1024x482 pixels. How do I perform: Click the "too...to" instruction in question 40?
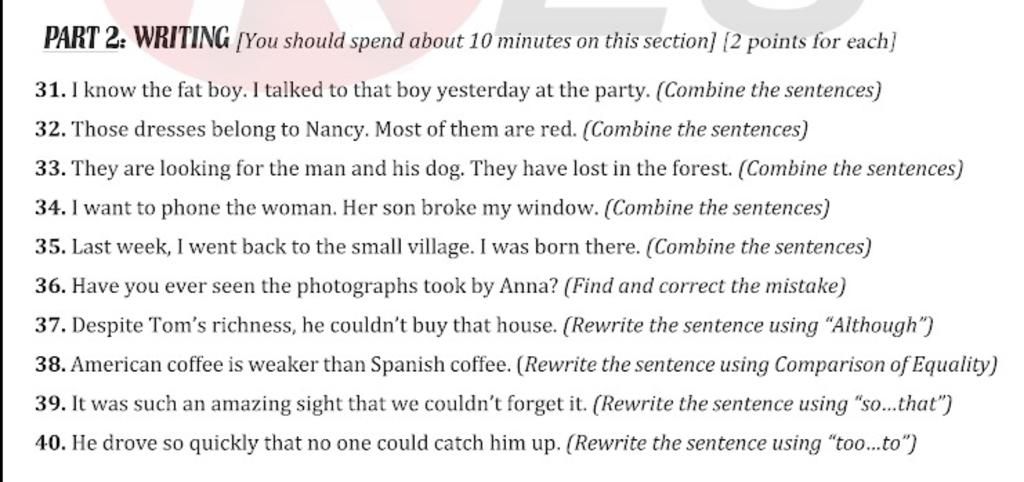pos(871,444)
